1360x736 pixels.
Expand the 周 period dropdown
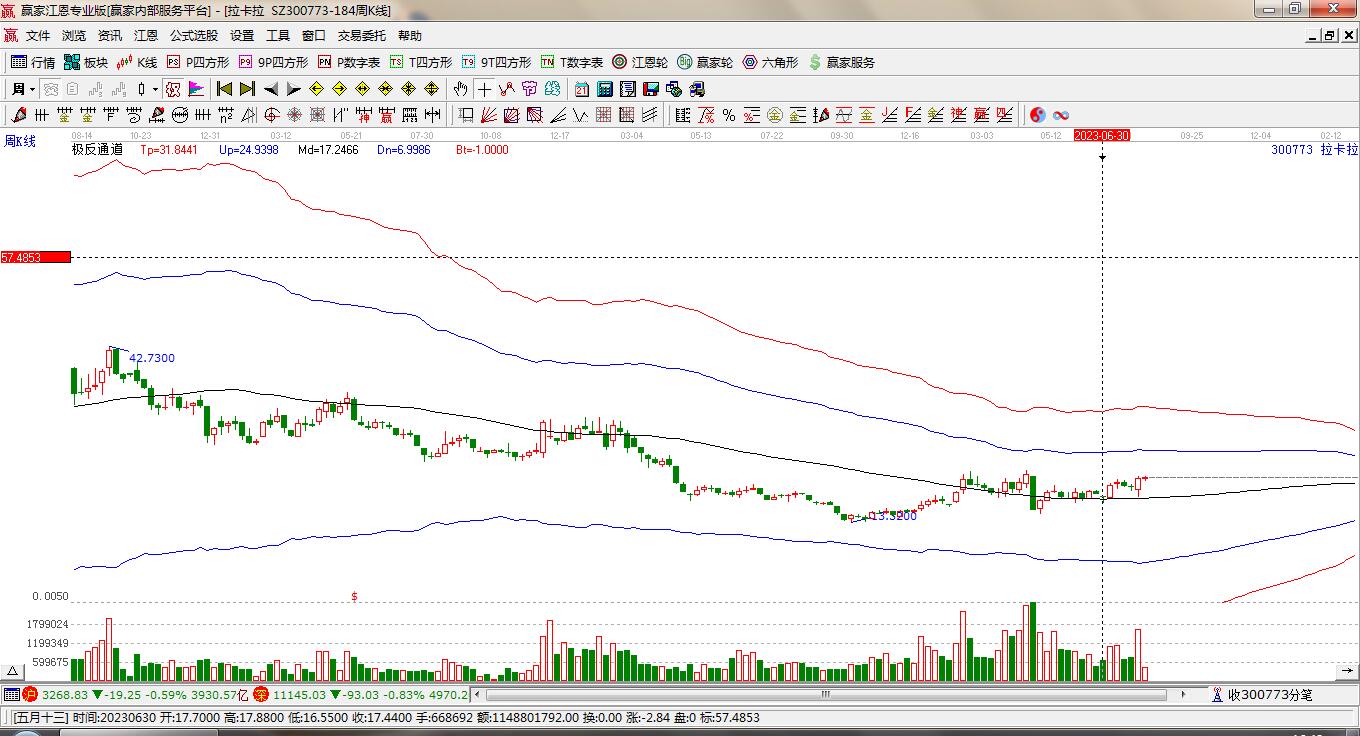[23, 89]
